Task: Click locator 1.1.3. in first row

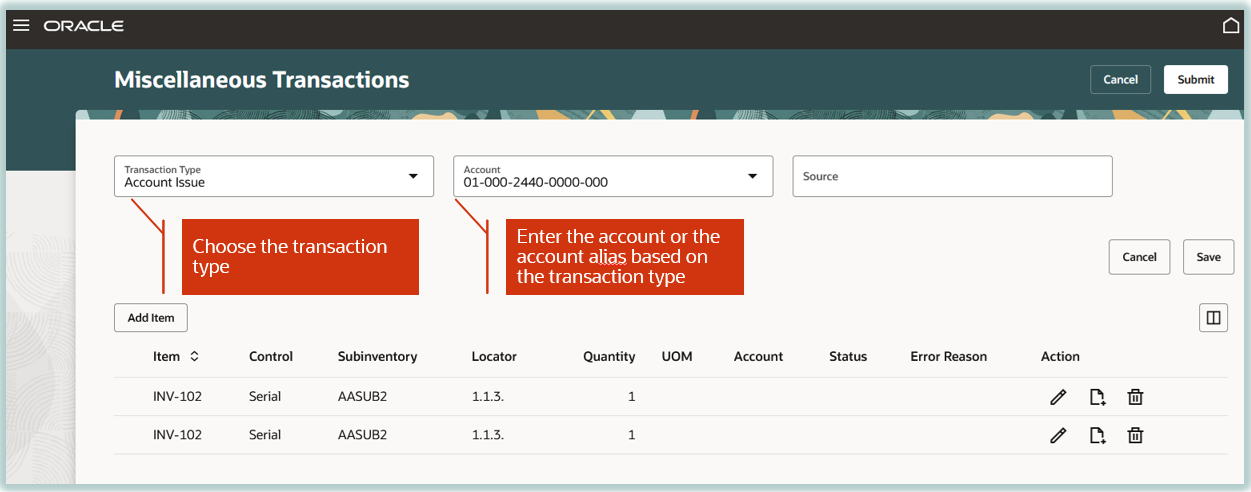Action: click(488, 397)
